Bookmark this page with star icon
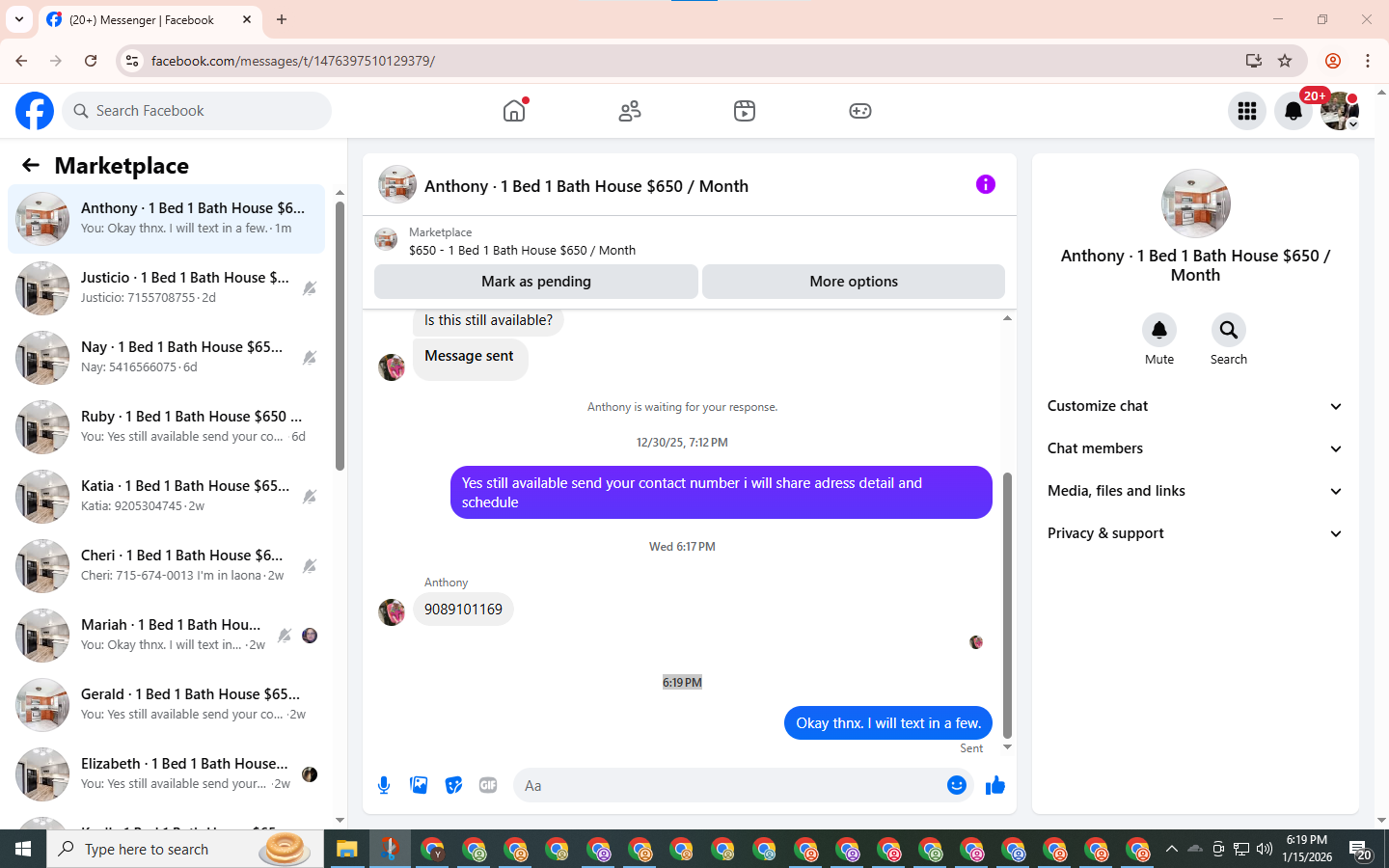 tap(1285, 61)
